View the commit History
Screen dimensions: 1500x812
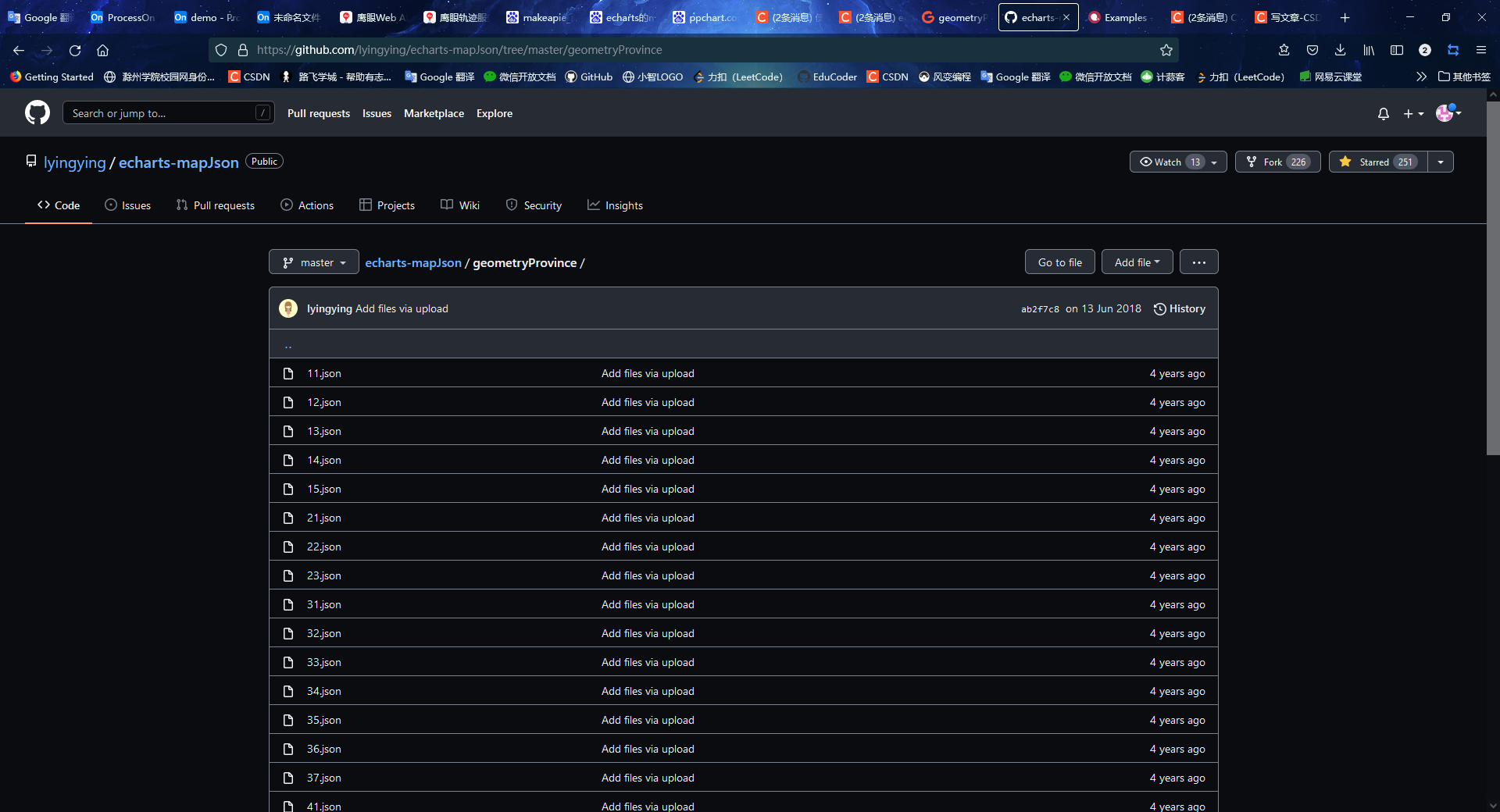point(1180,308)
